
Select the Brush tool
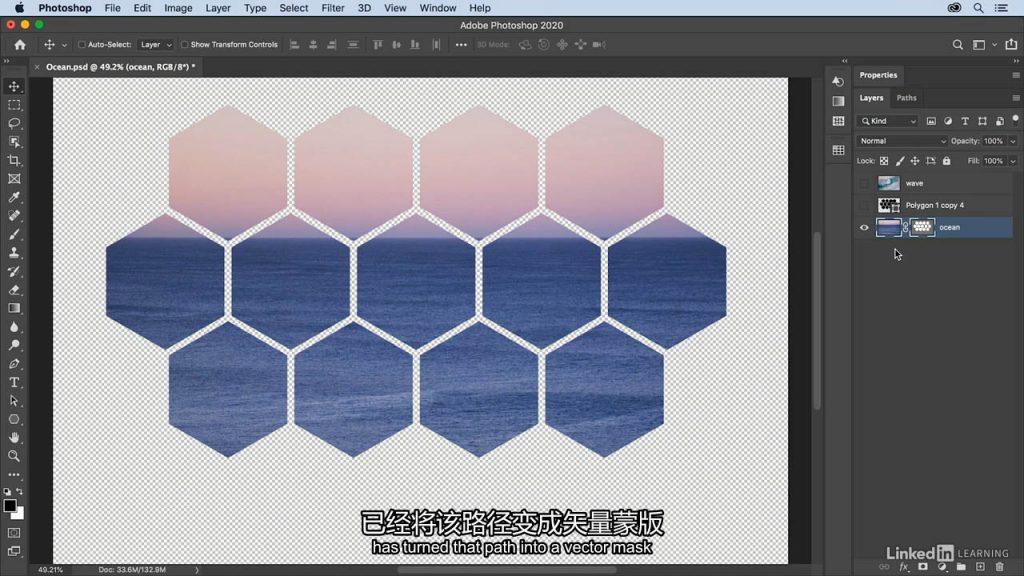[14, 234]
